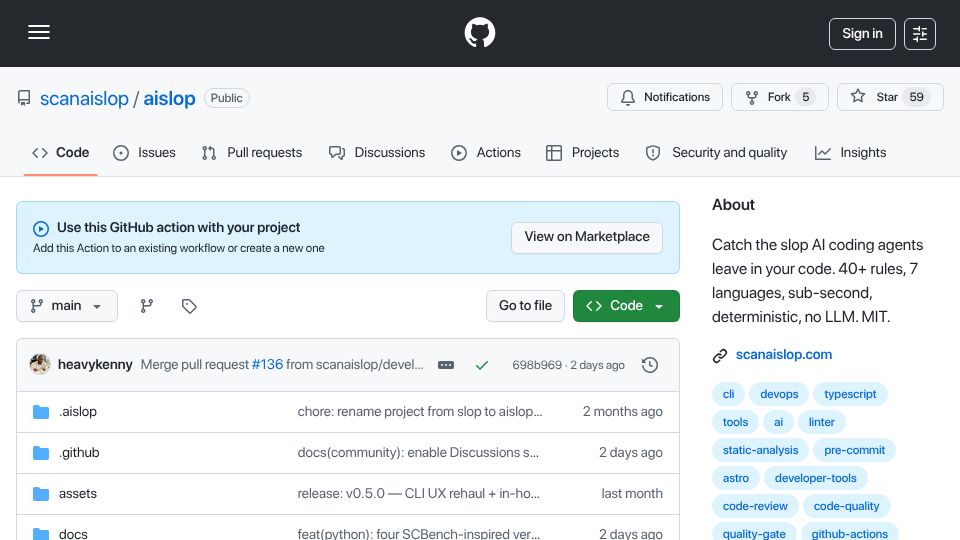
Task: Click the Notifications bell button
Action: pyautogui.click(x=665, y=97)
